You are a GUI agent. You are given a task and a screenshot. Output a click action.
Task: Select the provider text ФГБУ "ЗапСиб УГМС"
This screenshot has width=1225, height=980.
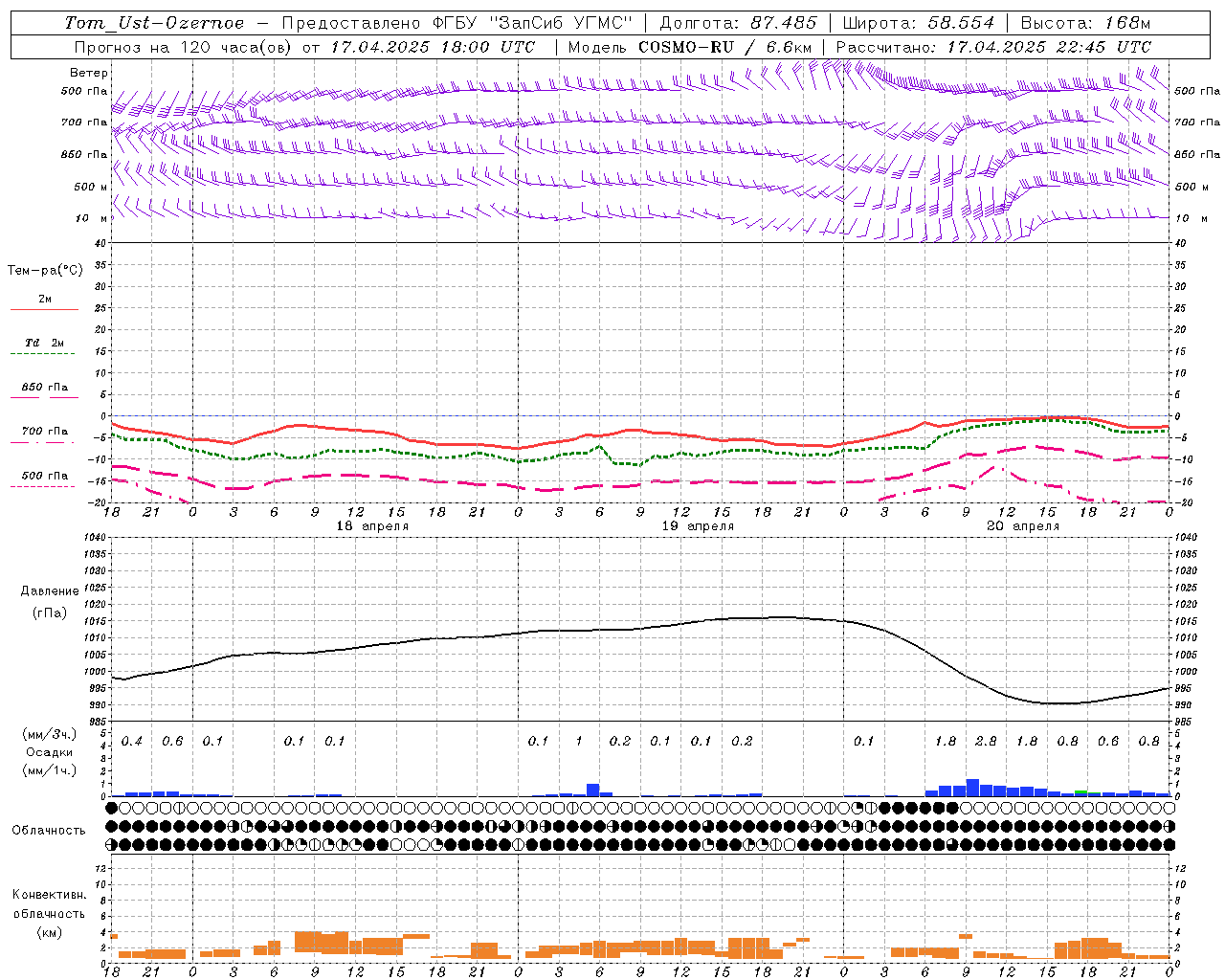coord(534,23)
